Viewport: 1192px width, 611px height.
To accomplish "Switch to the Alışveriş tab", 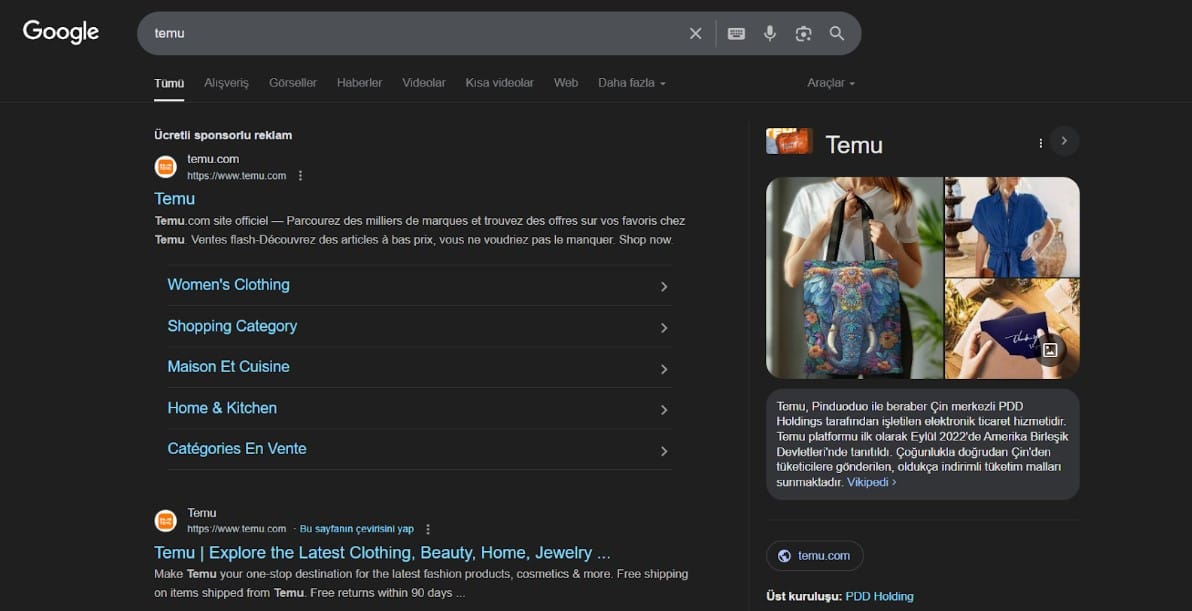I will pos(226,83).
